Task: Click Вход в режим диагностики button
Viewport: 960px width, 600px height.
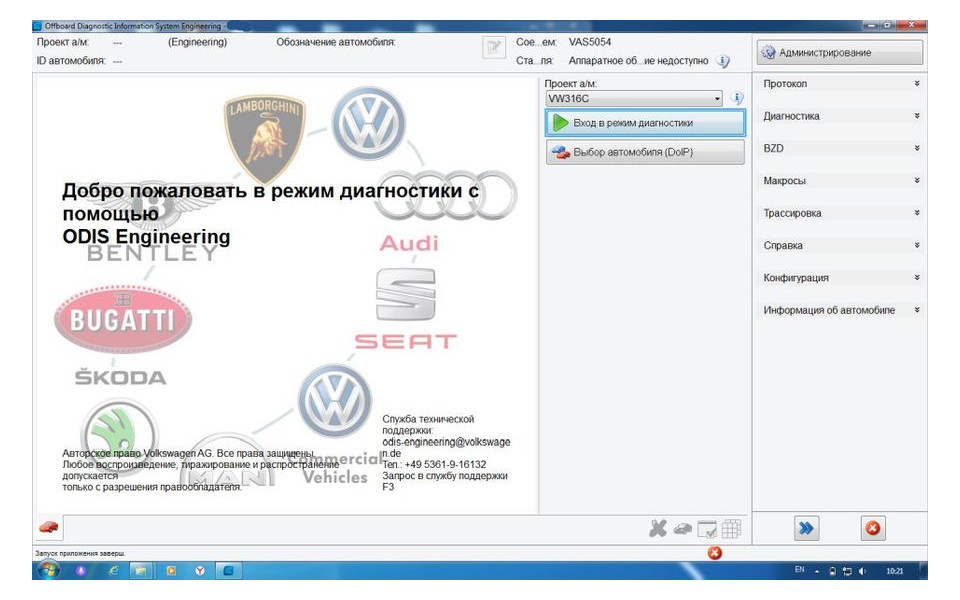Action: [645, 123]
